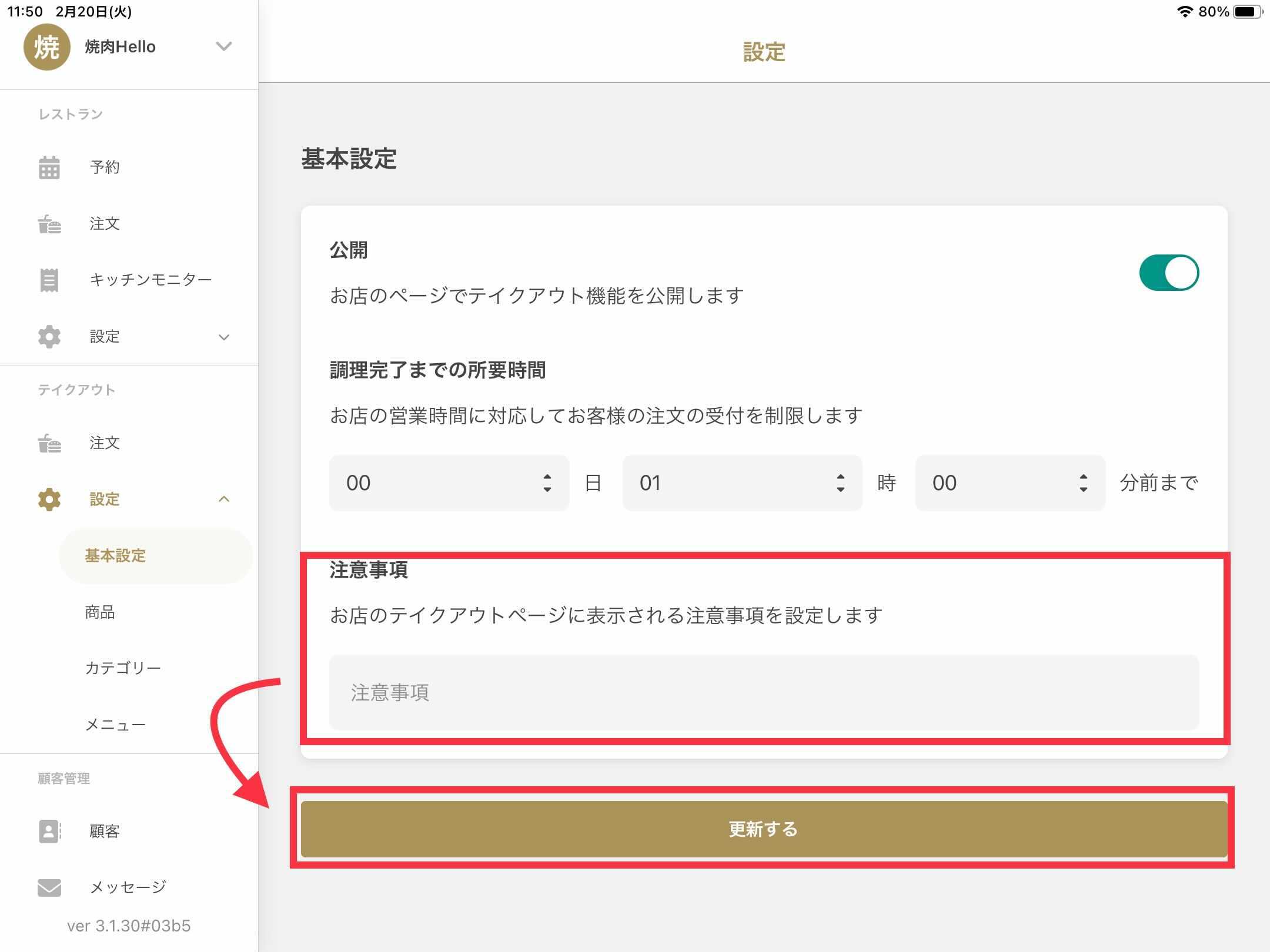Click the 注意事項 text input field
This screenshot has height=952, width=1270.
tap(763, 692)
